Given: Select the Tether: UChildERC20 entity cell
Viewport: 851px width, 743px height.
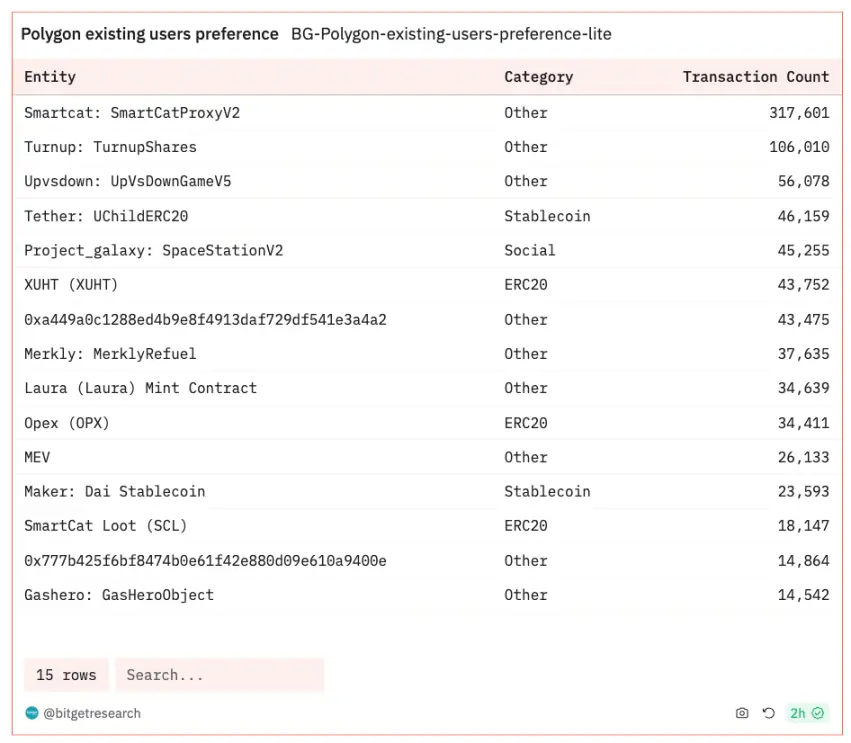Looking at the screenshot, I should click(106, 216).
